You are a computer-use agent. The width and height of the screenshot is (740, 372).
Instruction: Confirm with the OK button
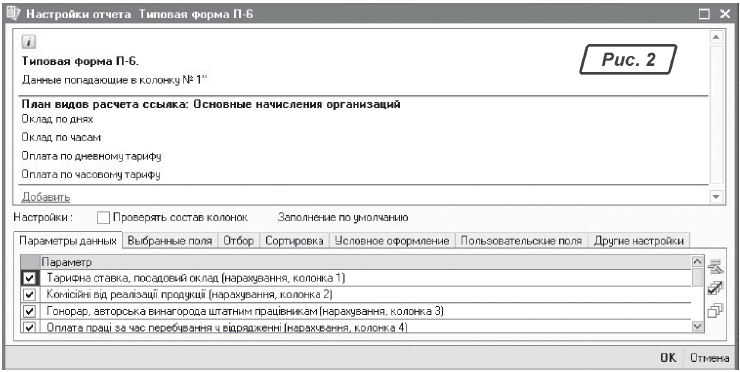668,358
